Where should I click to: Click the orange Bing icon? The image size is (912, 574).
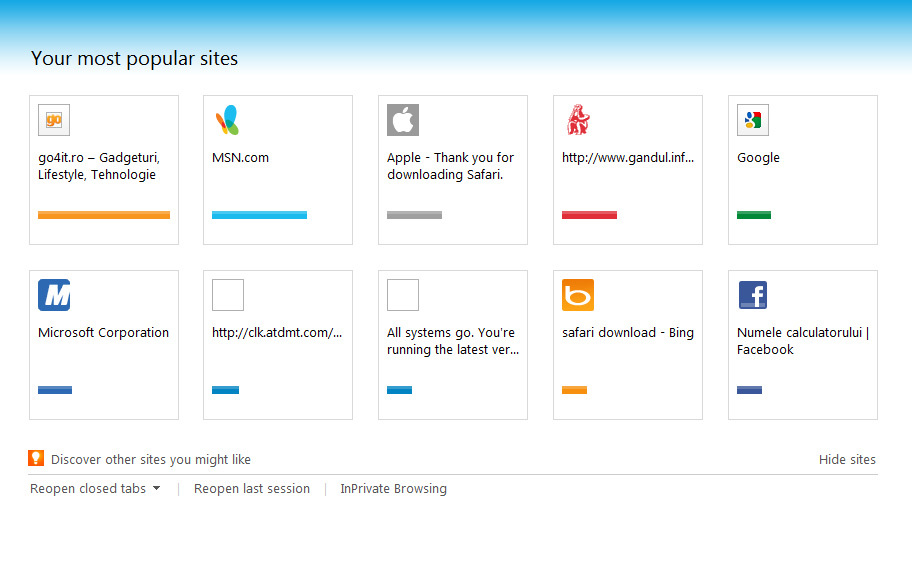tap(578, 295)
